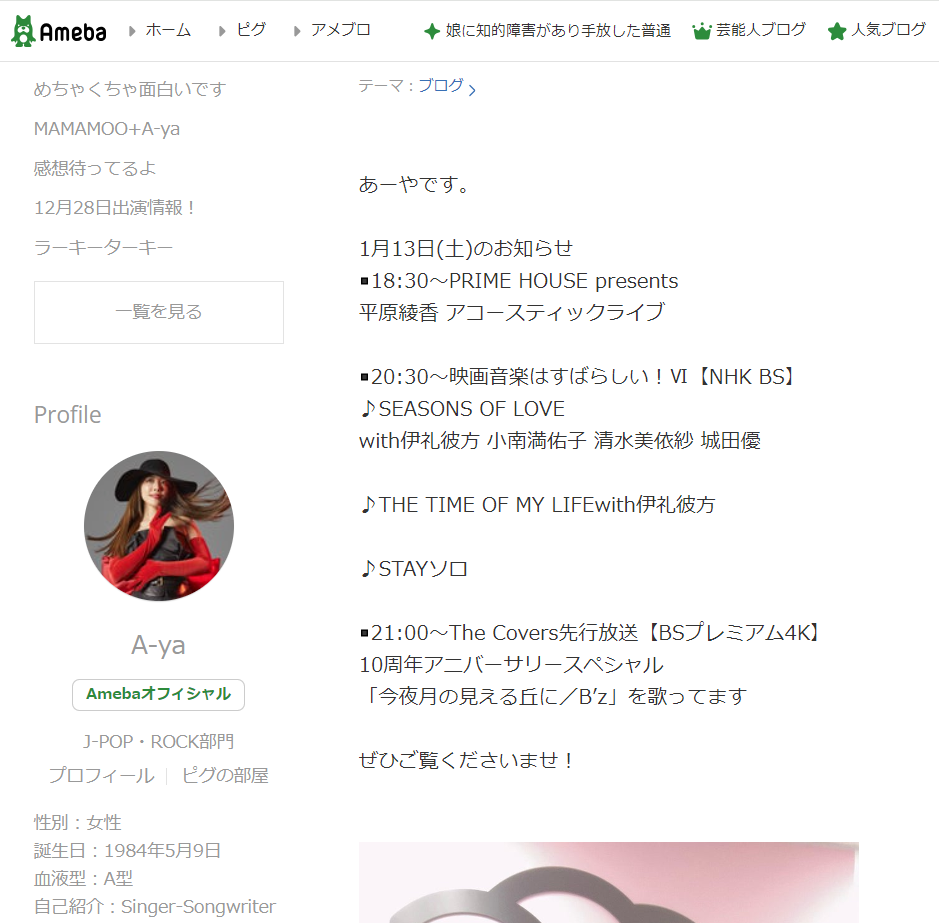Click A-ya's round profile photo
939x923 pixels.
(x=159, y=526)
